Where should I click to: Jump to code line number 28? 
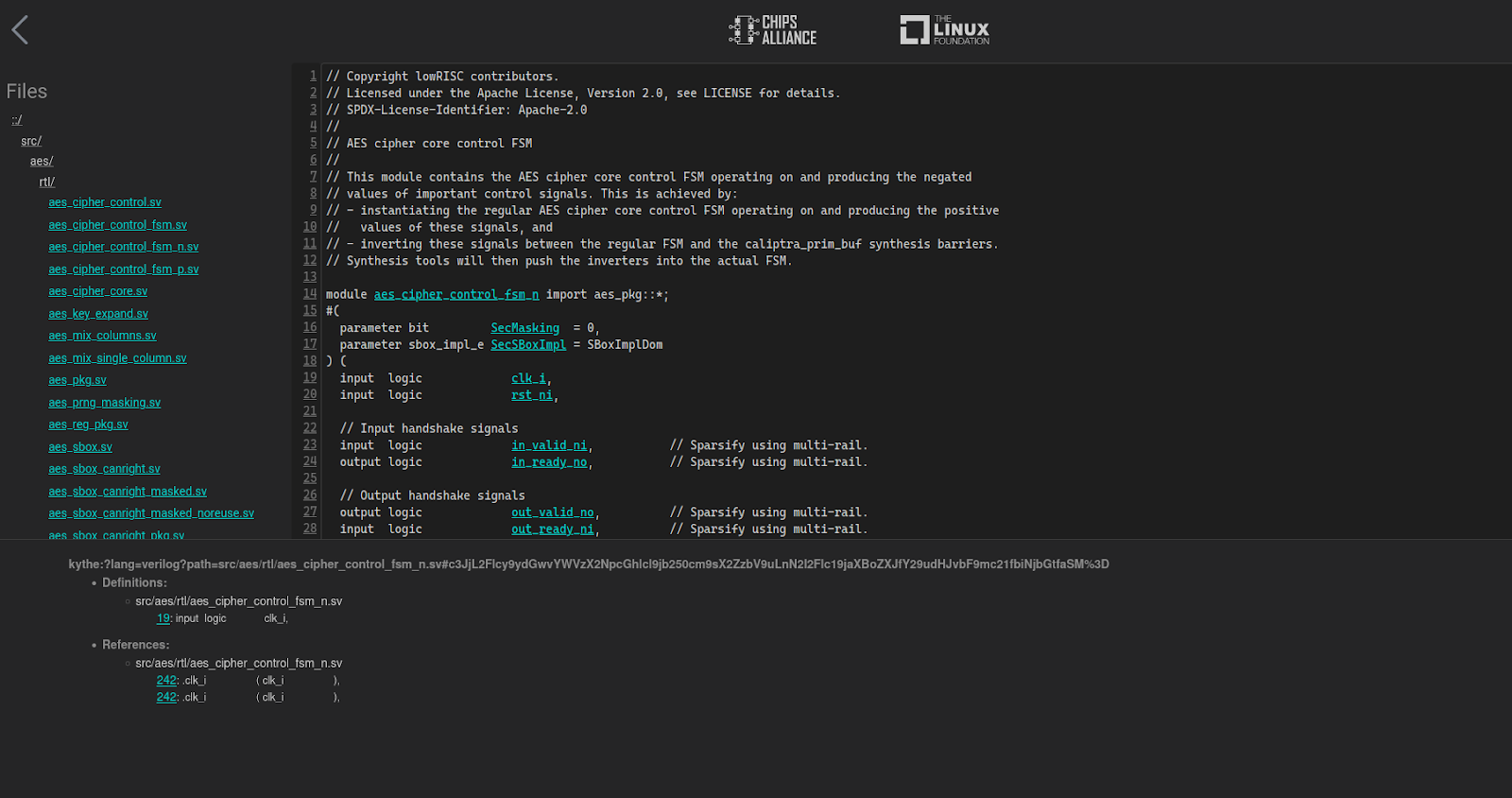[310, 529]
